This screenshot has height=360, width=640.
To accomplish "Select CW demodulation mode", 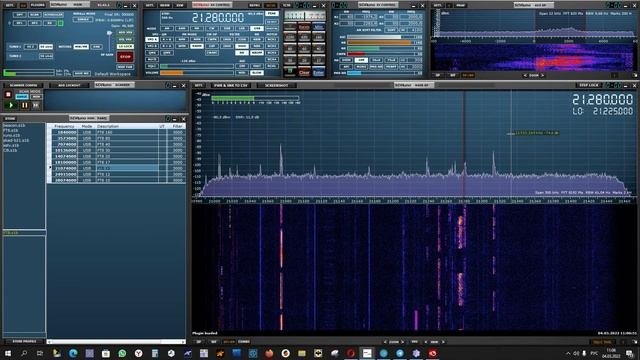I will [x=212, y=29].
